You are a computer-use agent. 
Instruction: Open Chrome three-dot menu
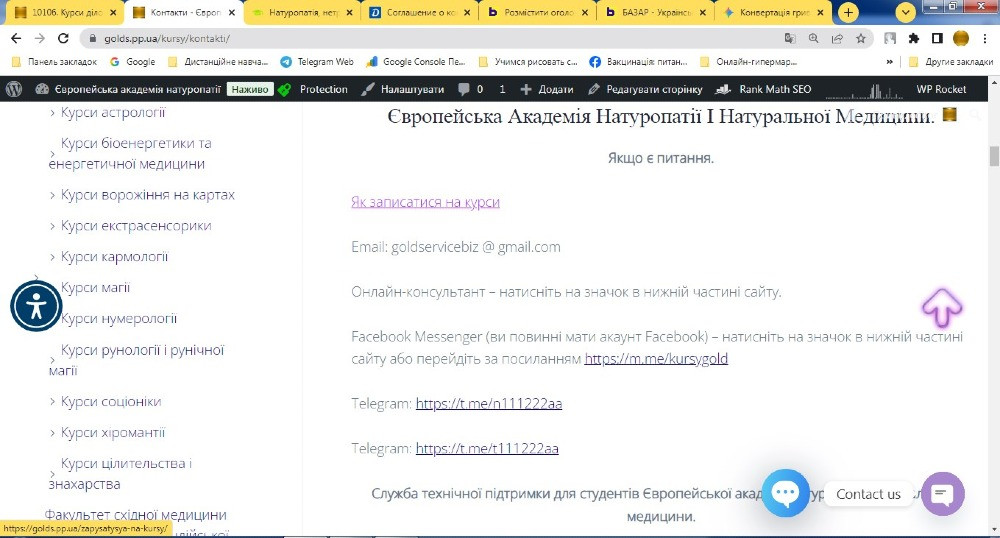[x=985, y=38]
